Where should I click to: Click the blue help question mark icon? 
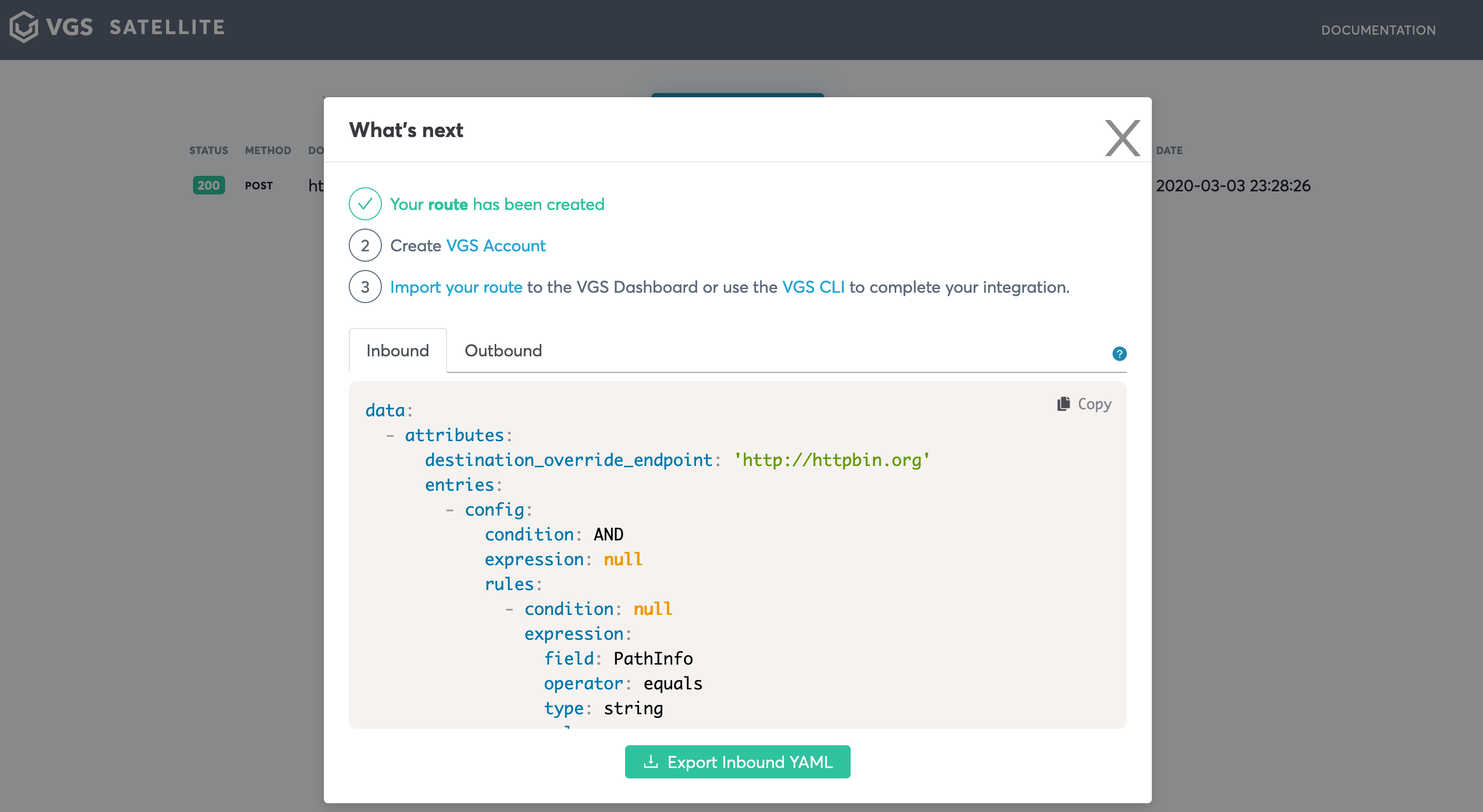(x=1119, y=353)
